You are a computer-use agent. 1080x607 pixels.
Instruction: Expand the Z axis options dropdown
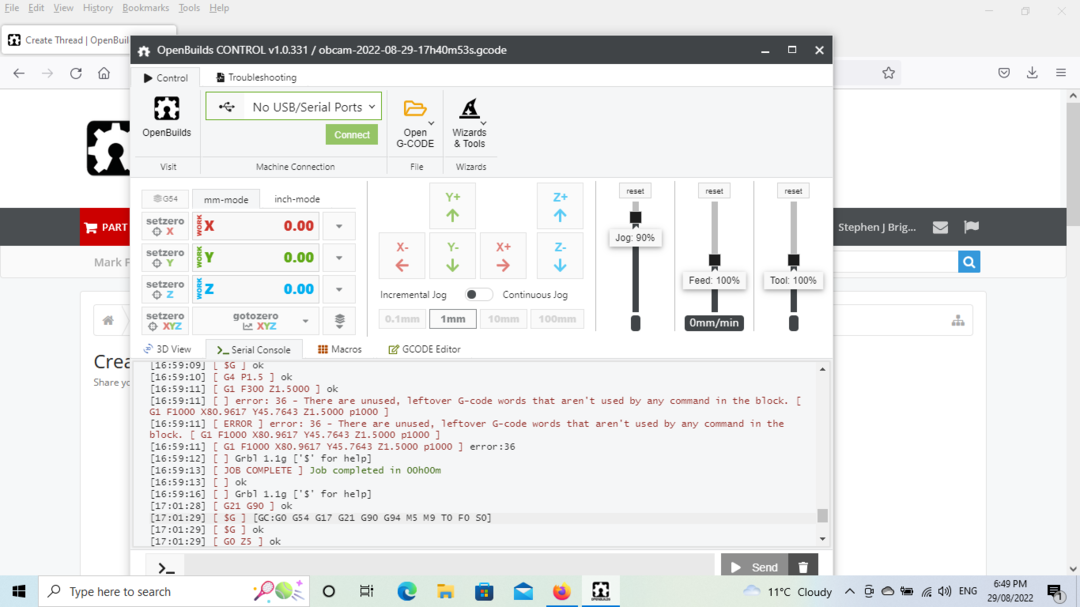(x=339, y=289)
